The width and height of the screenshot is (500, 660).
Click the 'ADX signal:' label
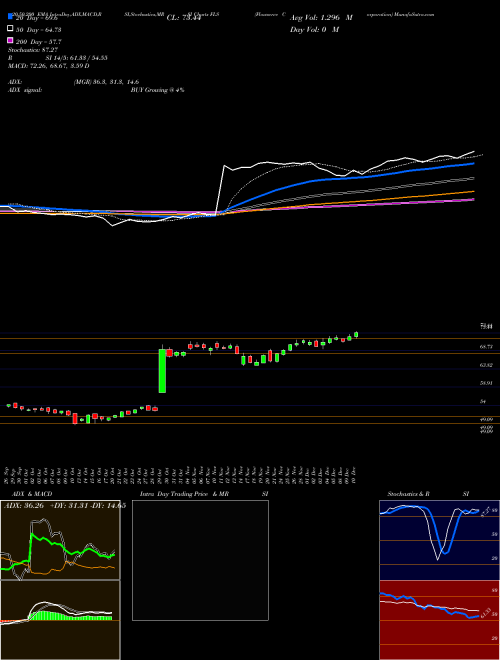(25, 90)
